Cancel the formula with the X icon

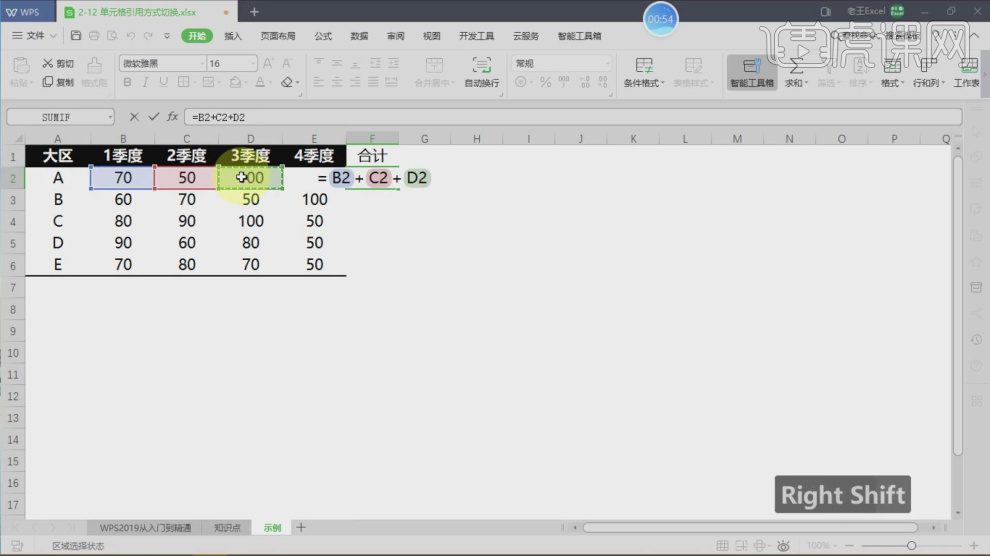tap(134, 117)
